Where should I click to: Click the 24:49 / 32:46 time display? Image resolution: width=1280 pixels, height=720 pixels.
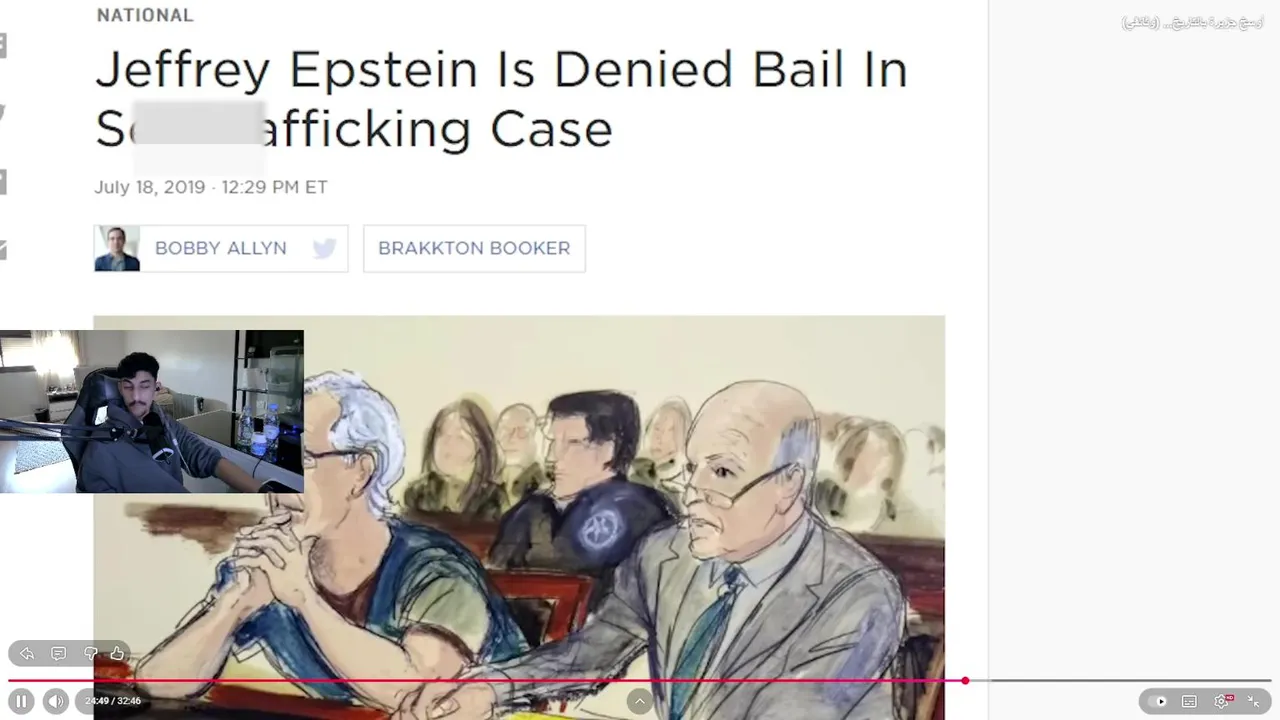[113, 701]
